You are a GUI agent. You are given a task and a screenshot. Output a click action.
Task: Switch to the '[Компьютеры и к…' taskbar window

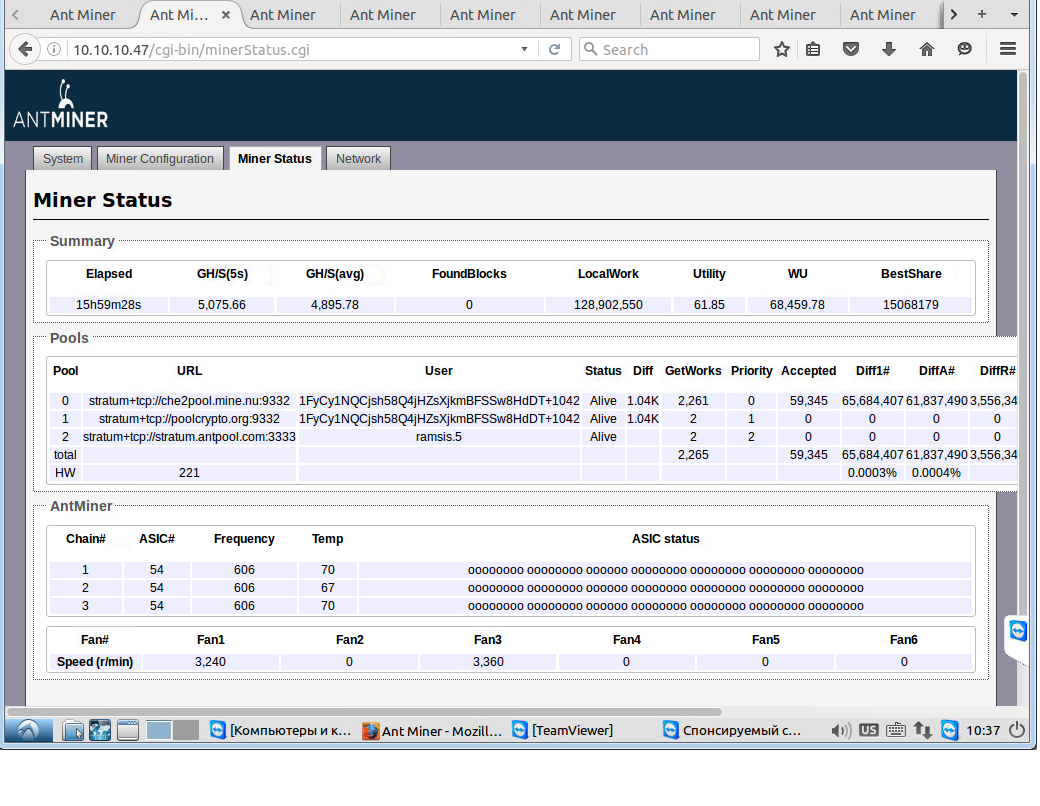[x=281, y=730]
